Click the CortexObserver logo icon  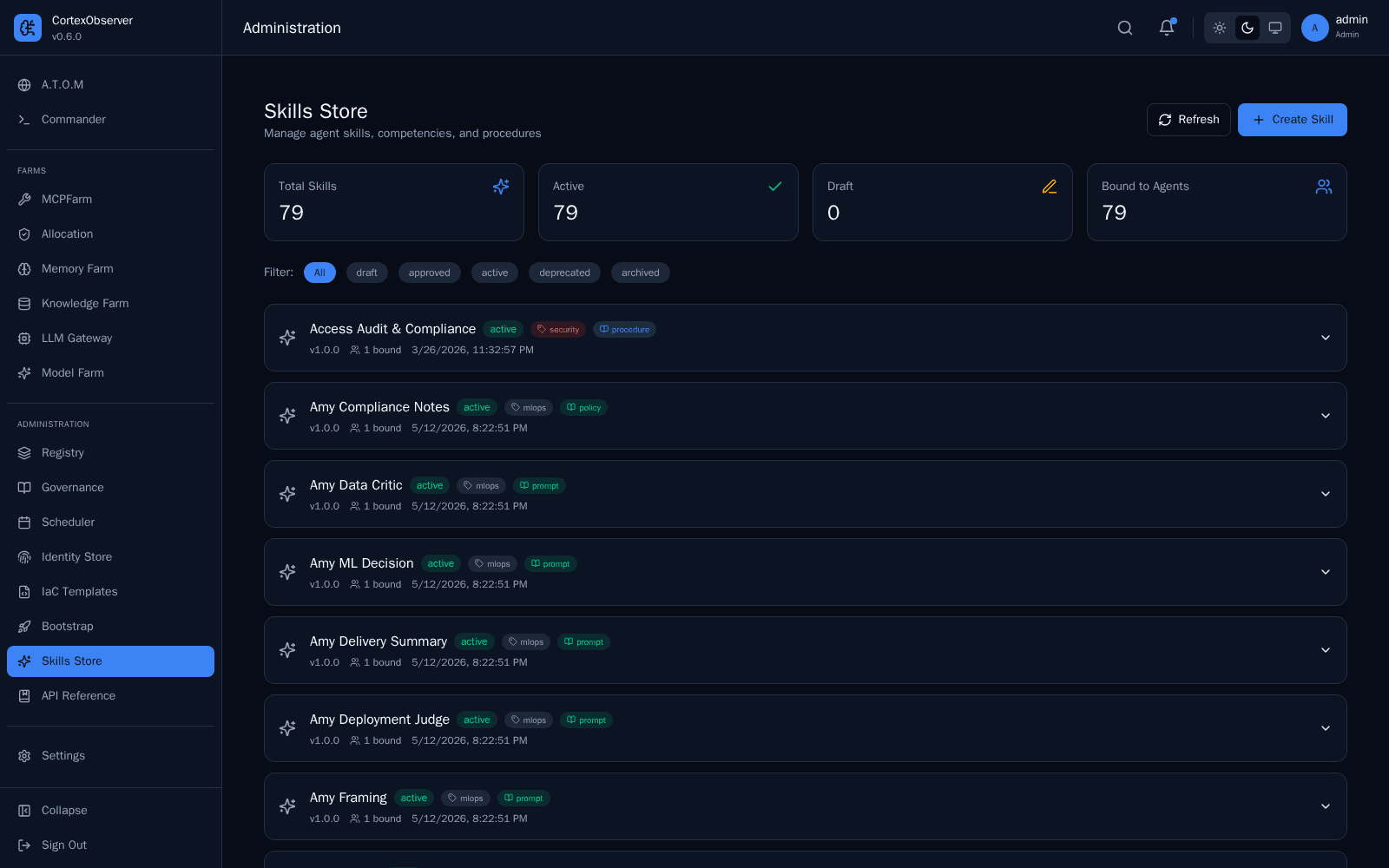28,28
